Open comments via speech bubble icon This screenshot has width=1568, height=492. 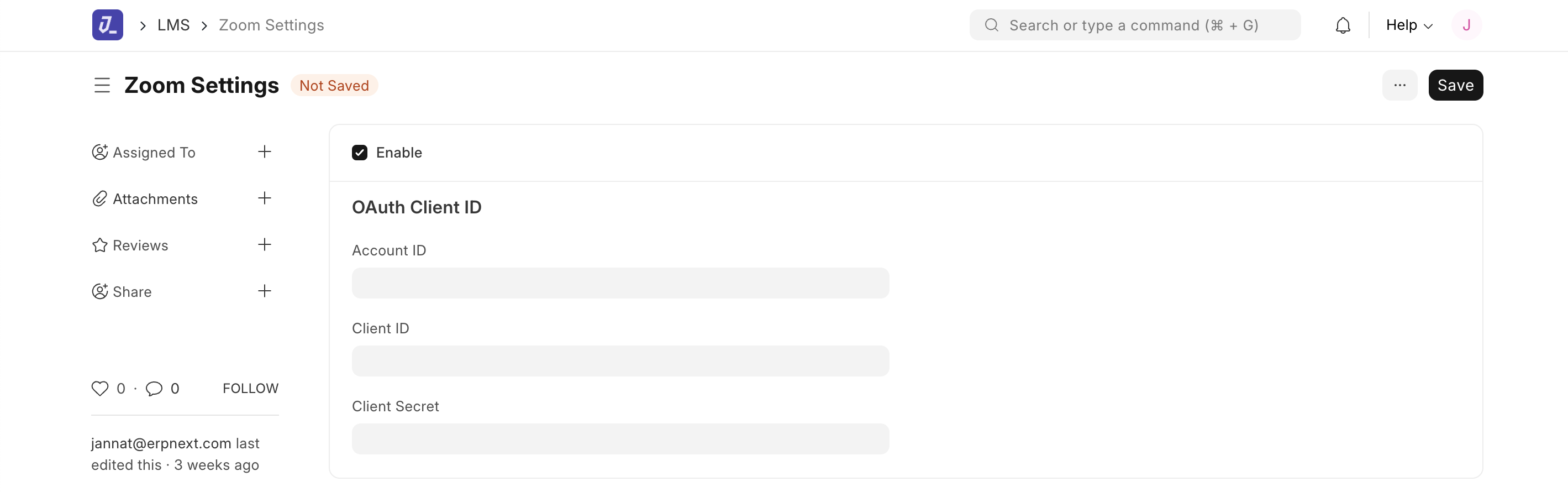[154, 389]
